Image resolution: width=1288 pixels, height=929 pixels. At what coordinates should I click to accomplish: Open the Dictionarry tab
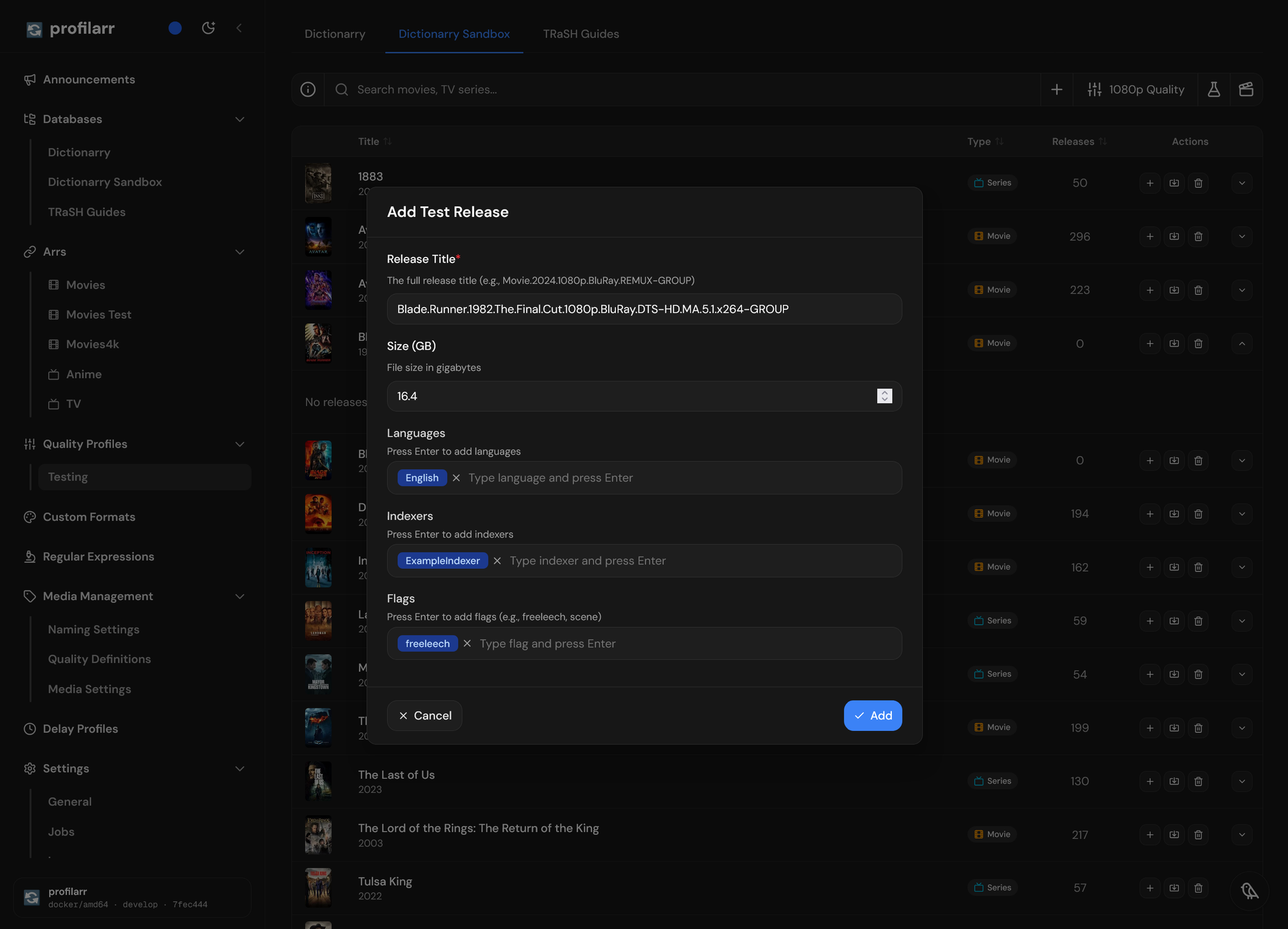[335, 34]
